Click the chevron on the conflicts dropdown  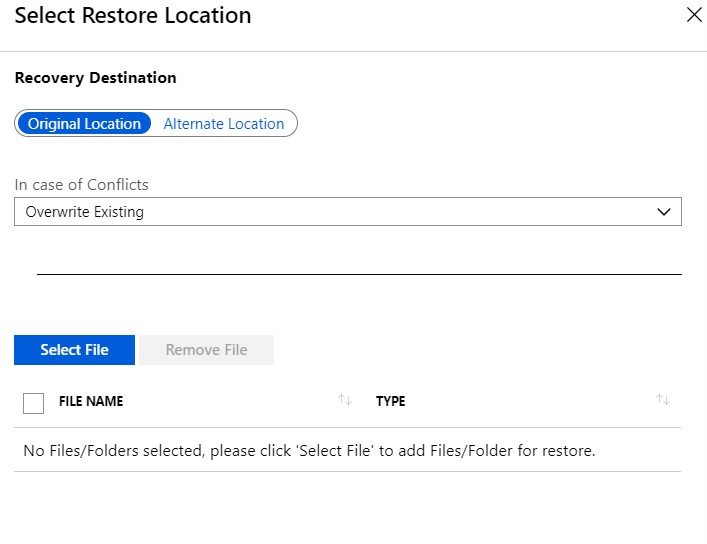pos(664,212)
